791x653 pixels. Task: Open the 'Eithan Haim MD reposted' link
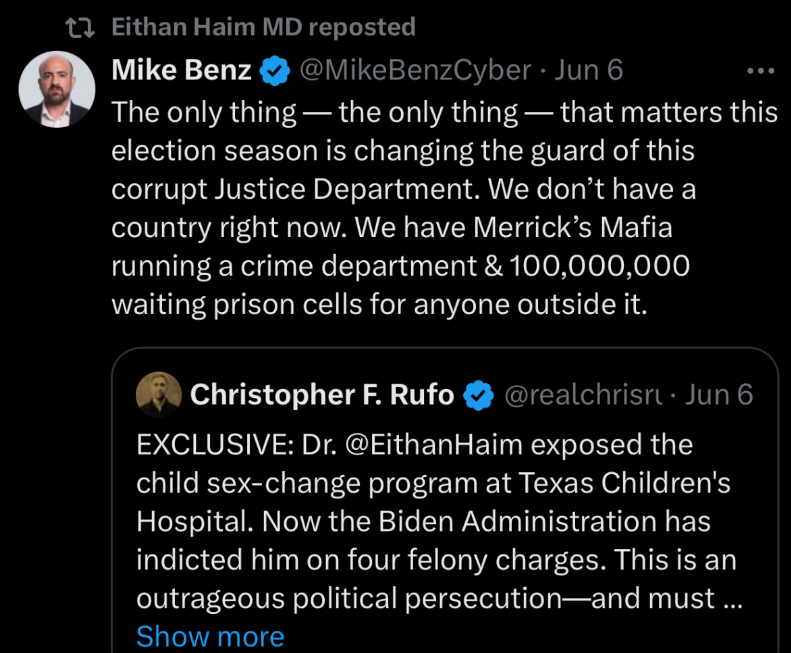262,27
